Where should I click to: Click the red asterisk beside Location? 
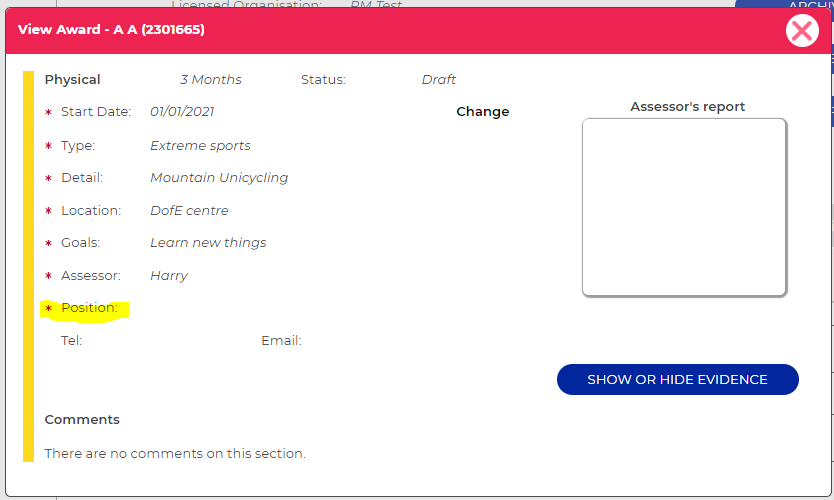pyautogui.click(x=48, y=212)
